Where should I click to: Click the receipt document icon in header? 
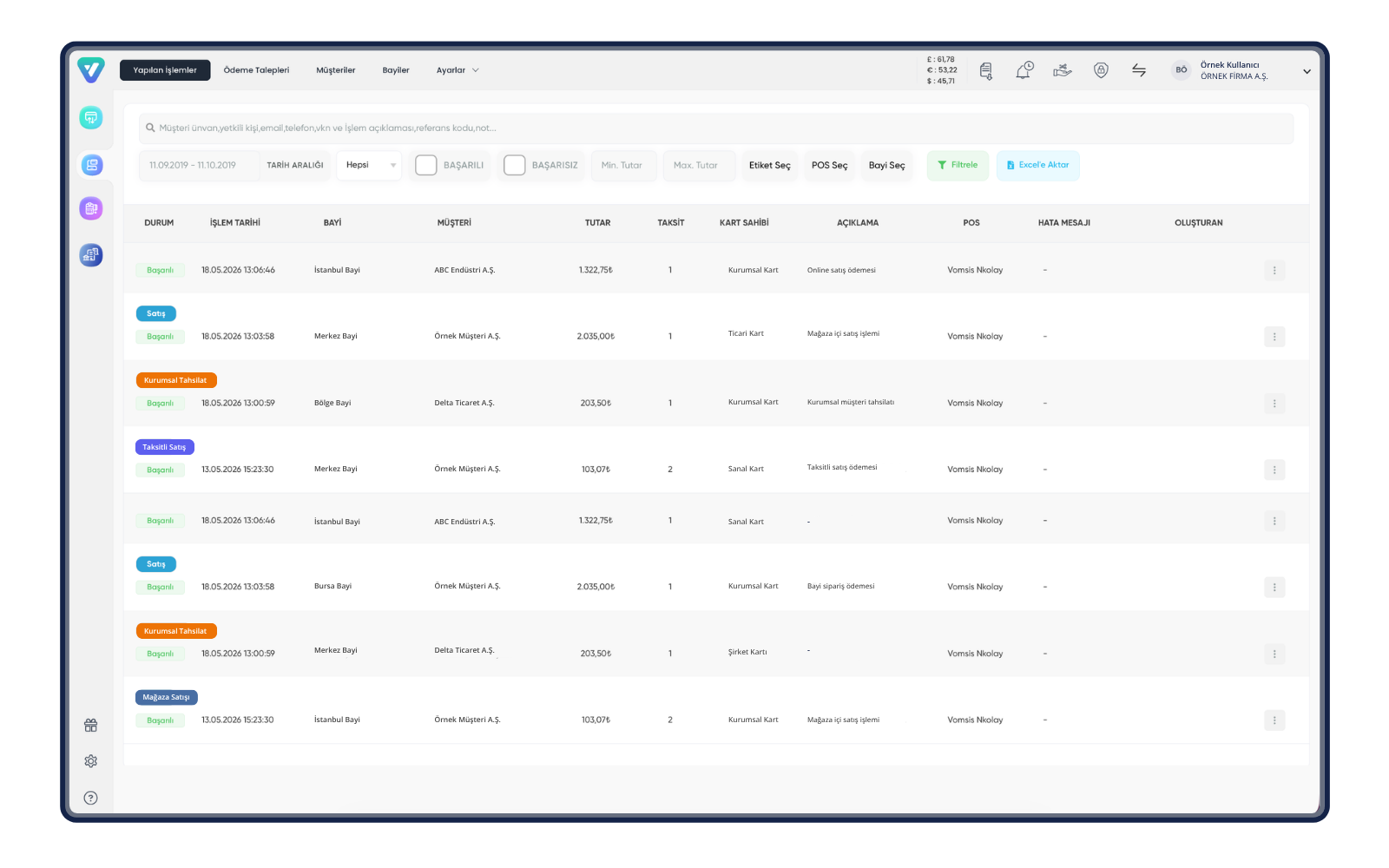(x=986, y=70)
